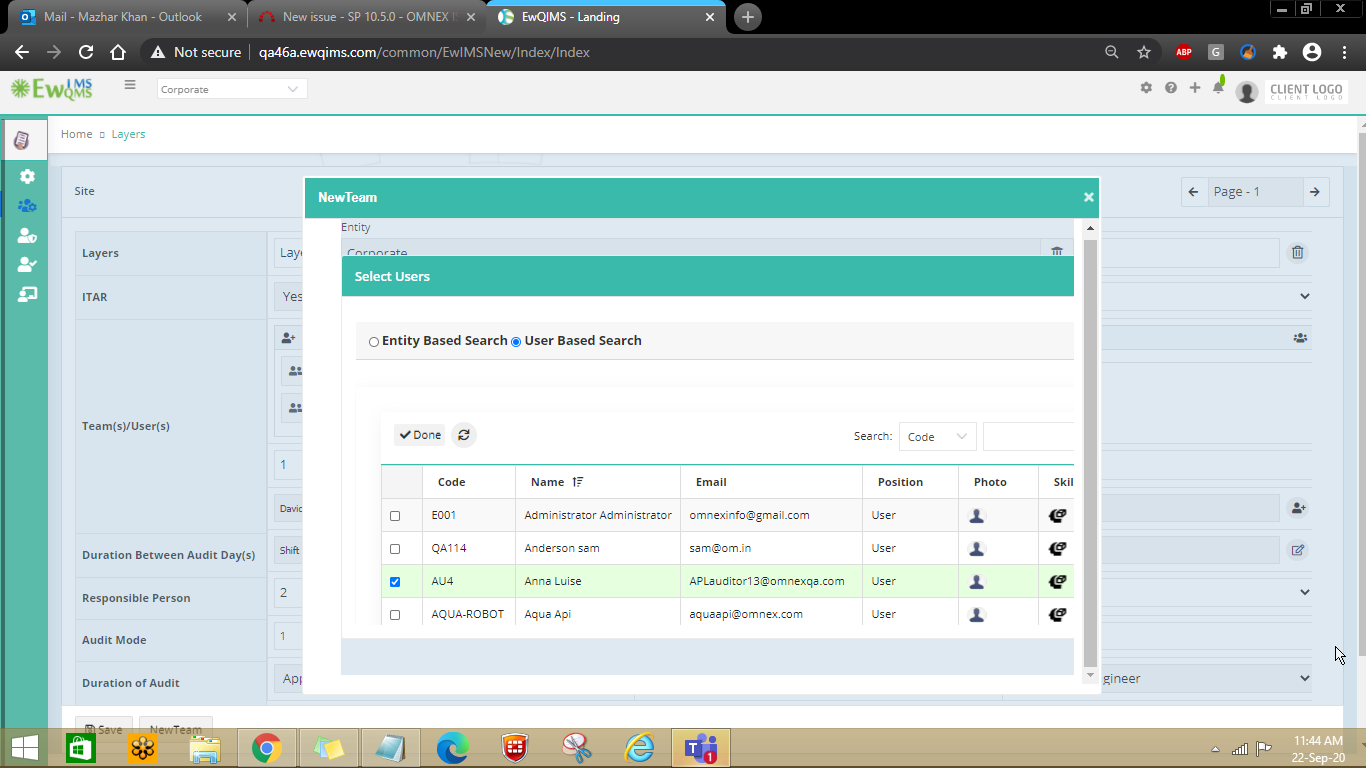Click the Layers breadcrumb link
The height and width of the screenshot is (768, 1366).
click(x=128, y=134)
